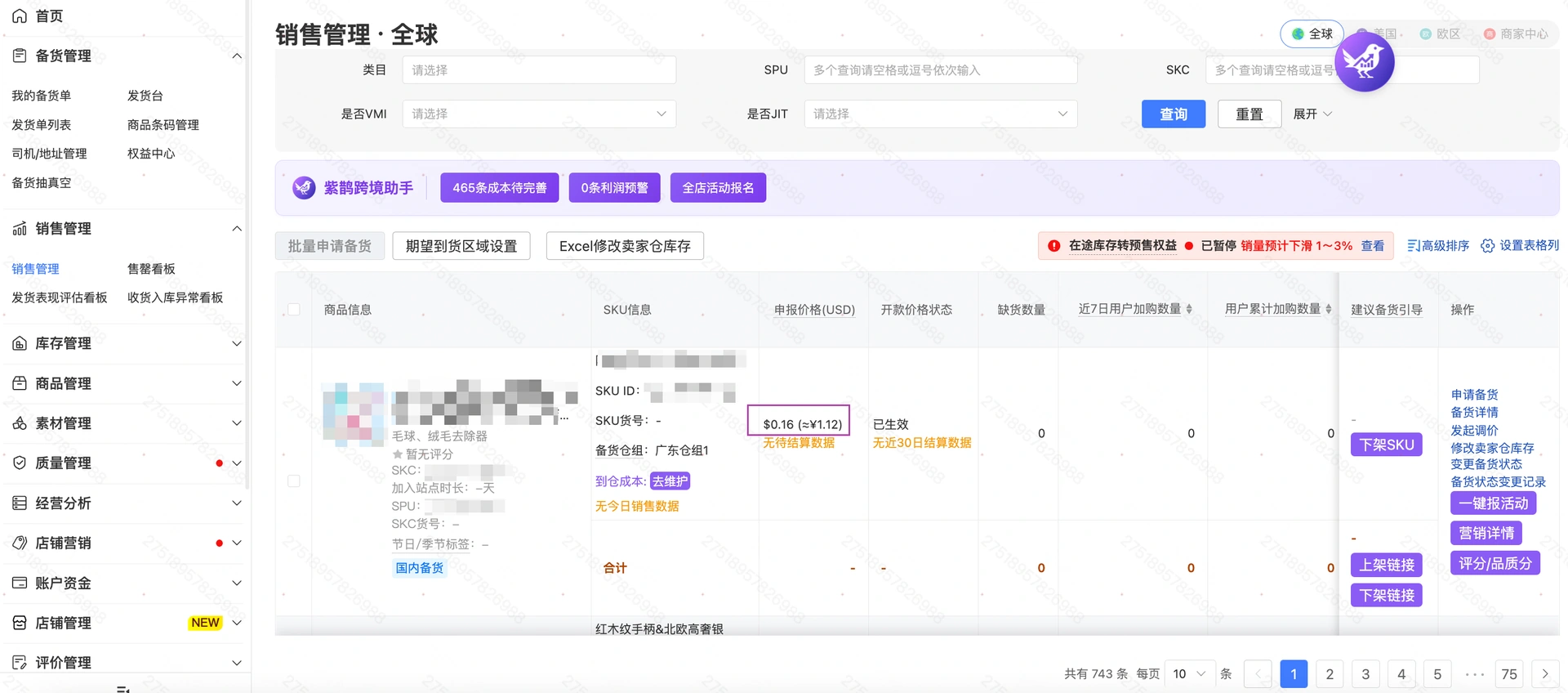Click the 商品管理 sidebar icon
The height and width of the screenshot is (693, 1568).
click(x=20, y=383)
